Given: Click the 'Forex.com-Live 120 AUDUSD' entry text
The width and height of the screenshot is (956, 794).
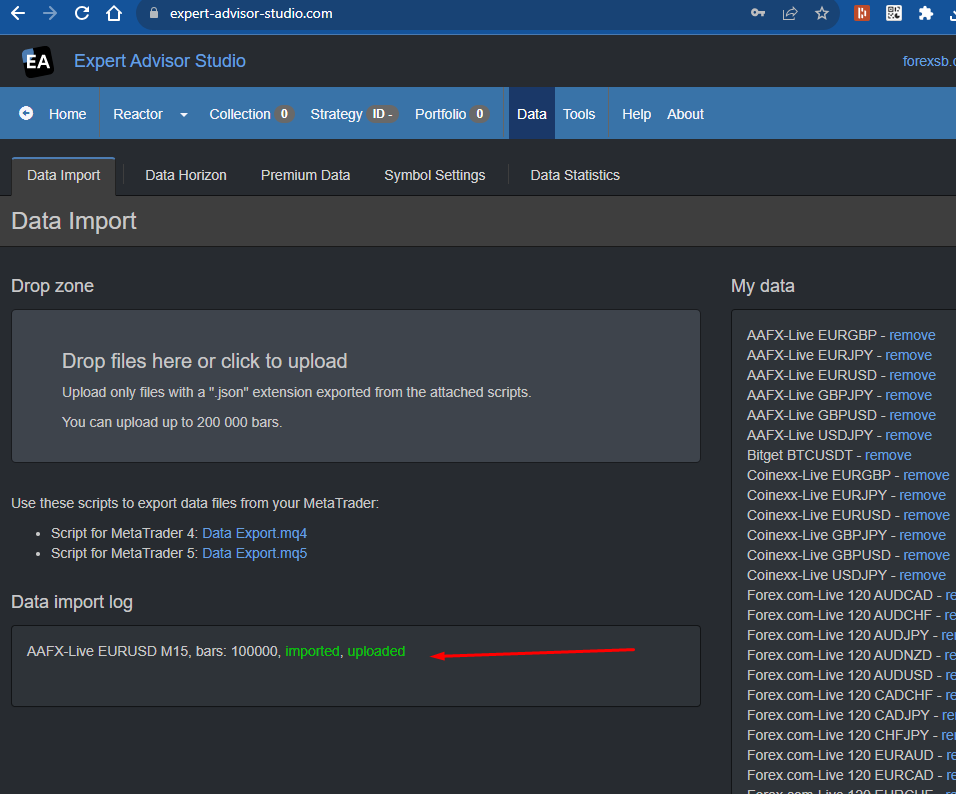Looking at the screenshot, I should [x=840, y=676].
